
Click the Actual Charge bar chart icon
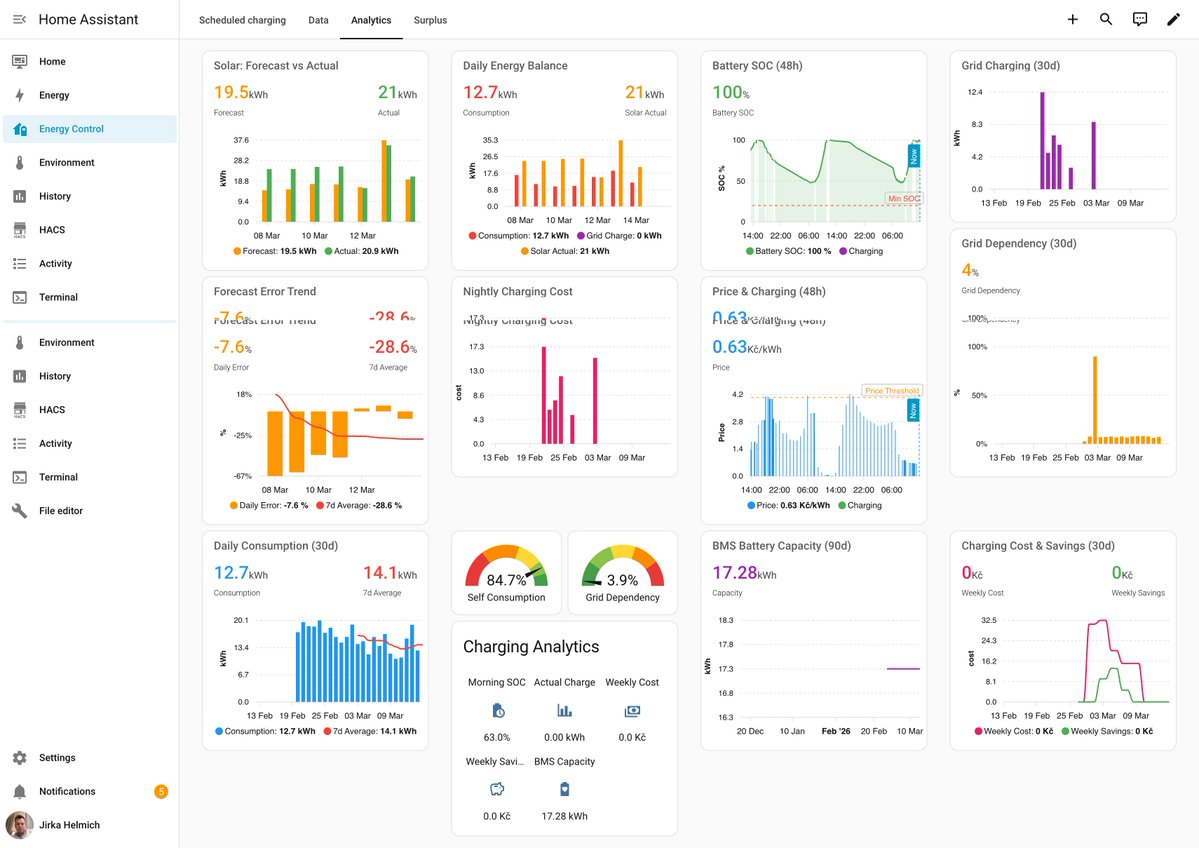pos(564,710)
